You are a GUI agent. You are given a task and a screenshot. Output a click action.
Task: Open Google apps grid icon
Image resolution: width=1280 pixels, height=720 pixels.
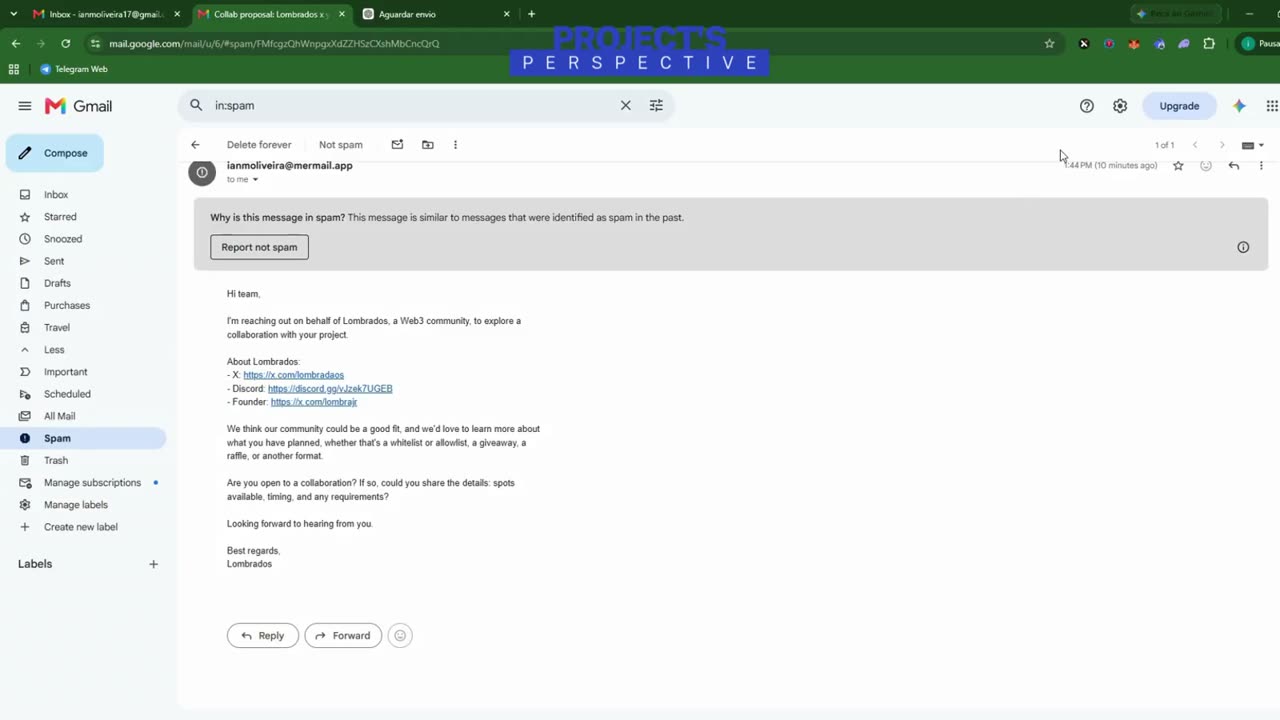pyautogui.click(x=1272, y=106)
